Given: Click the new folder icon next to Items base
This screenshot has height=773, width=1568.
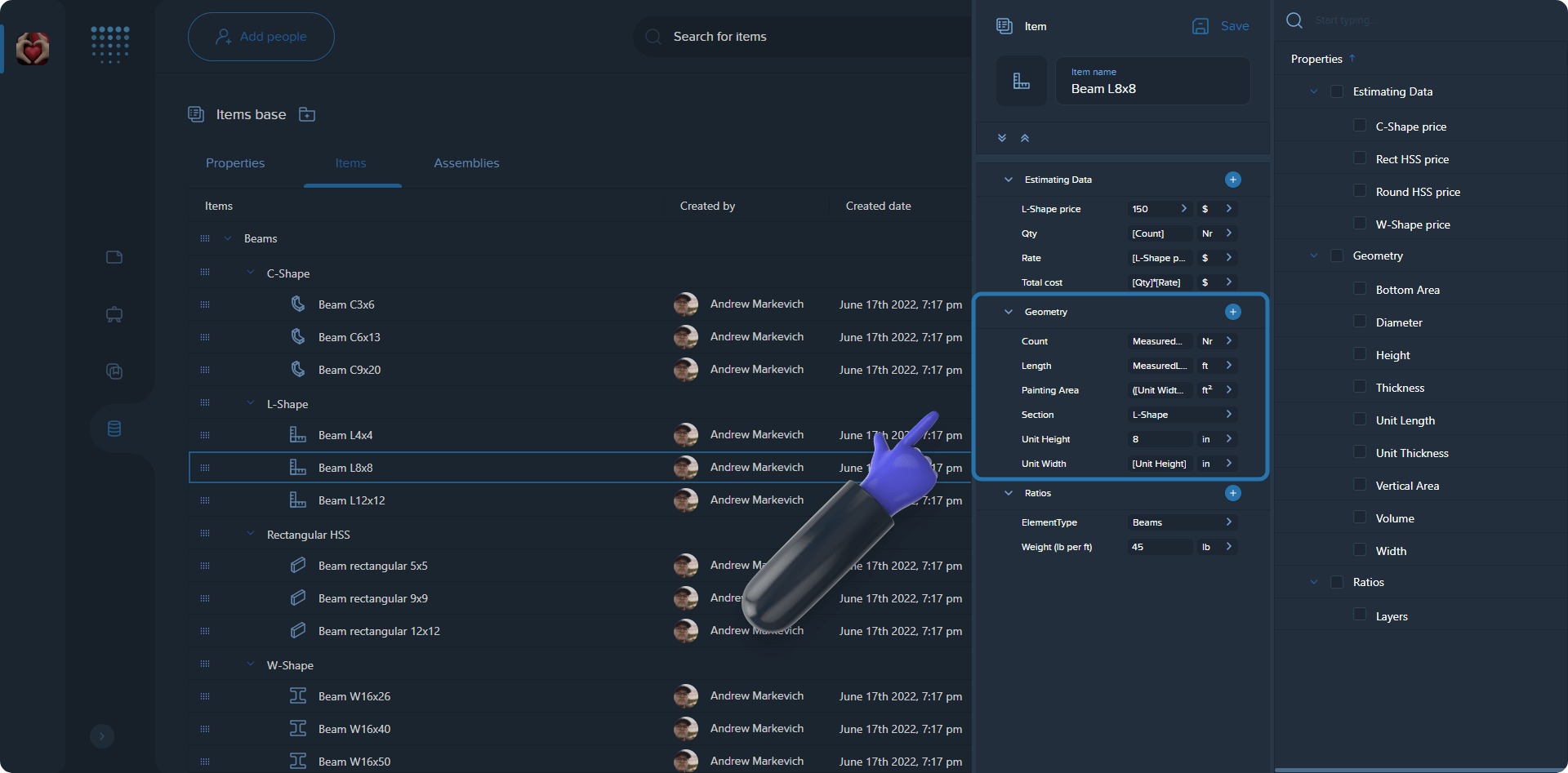Looking at the screenshot, I should tap(307, 114).
